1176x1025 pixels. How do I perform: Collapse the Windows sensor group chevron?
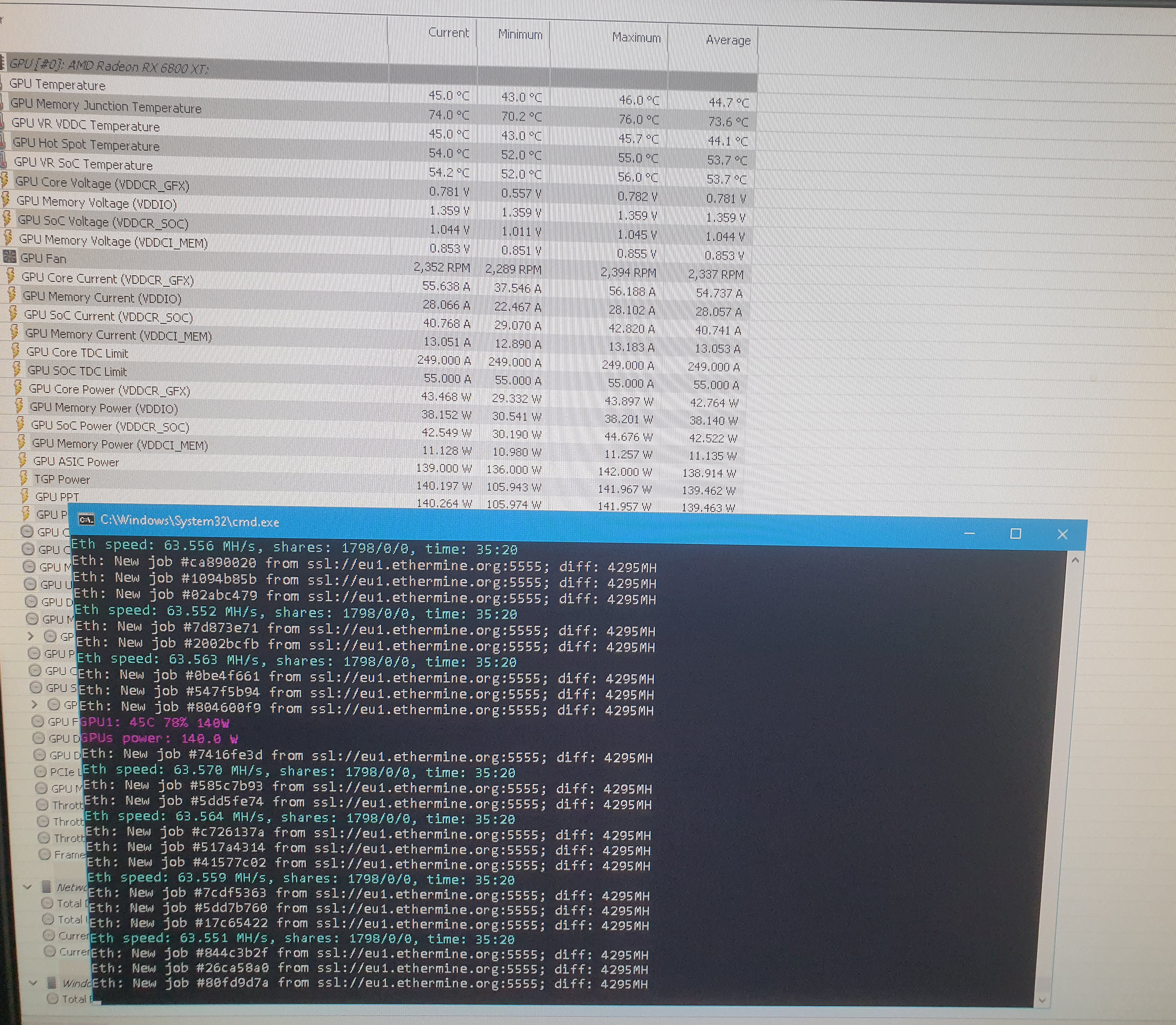(33, 983)
